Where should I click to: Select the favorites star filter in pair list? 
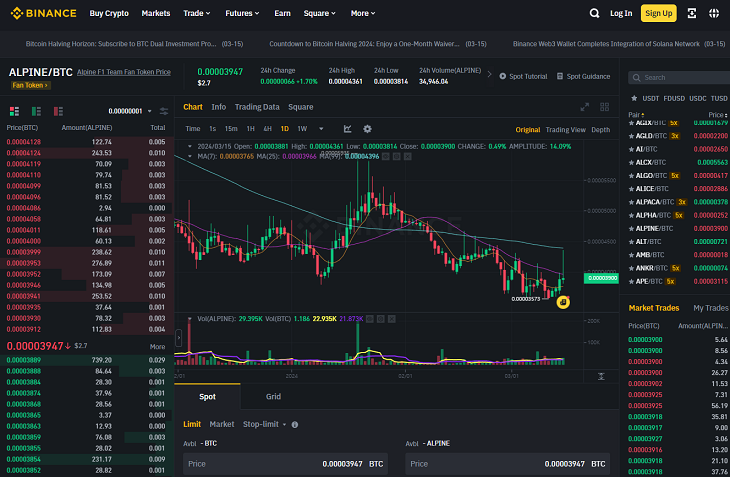tap(634, 98)
